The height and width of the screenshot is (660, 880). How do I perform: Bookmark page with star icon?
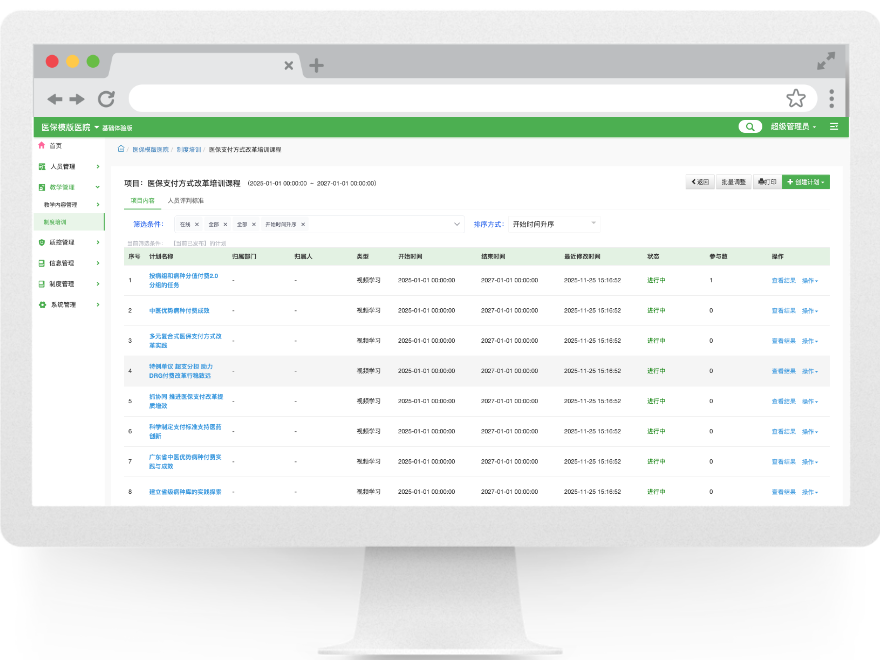tap(796, 98)
